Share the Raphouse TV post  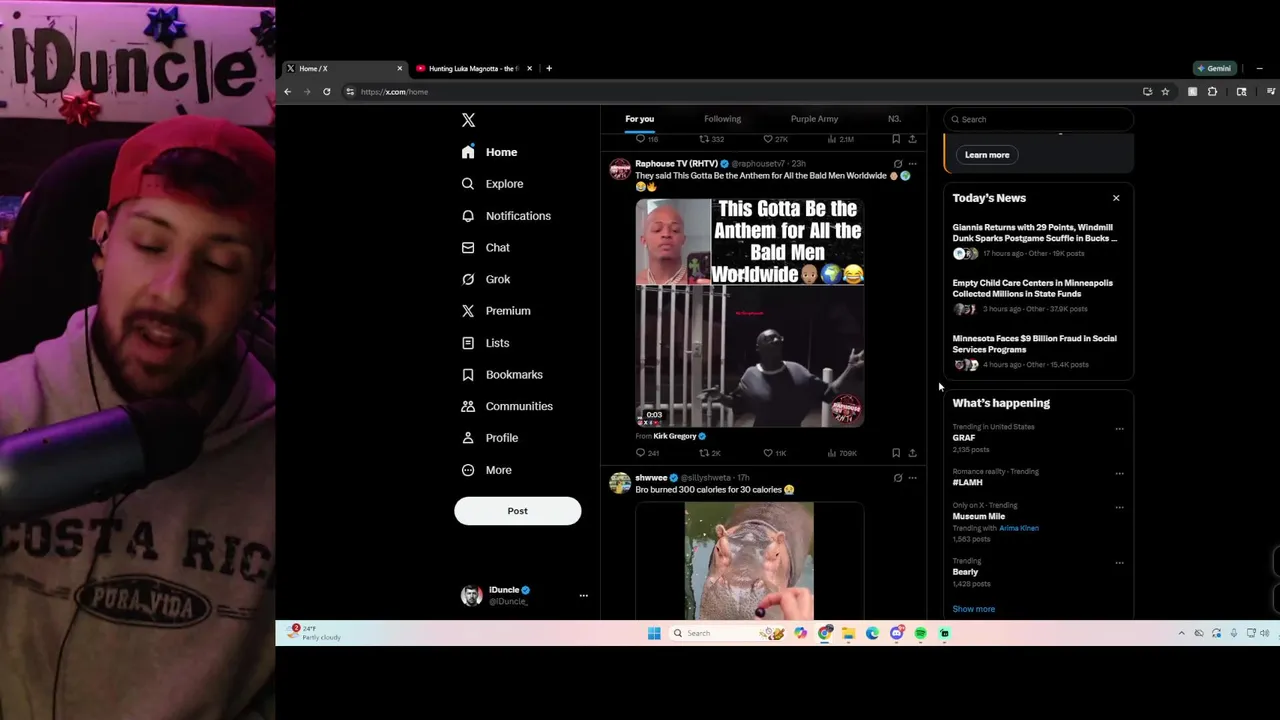912,453
